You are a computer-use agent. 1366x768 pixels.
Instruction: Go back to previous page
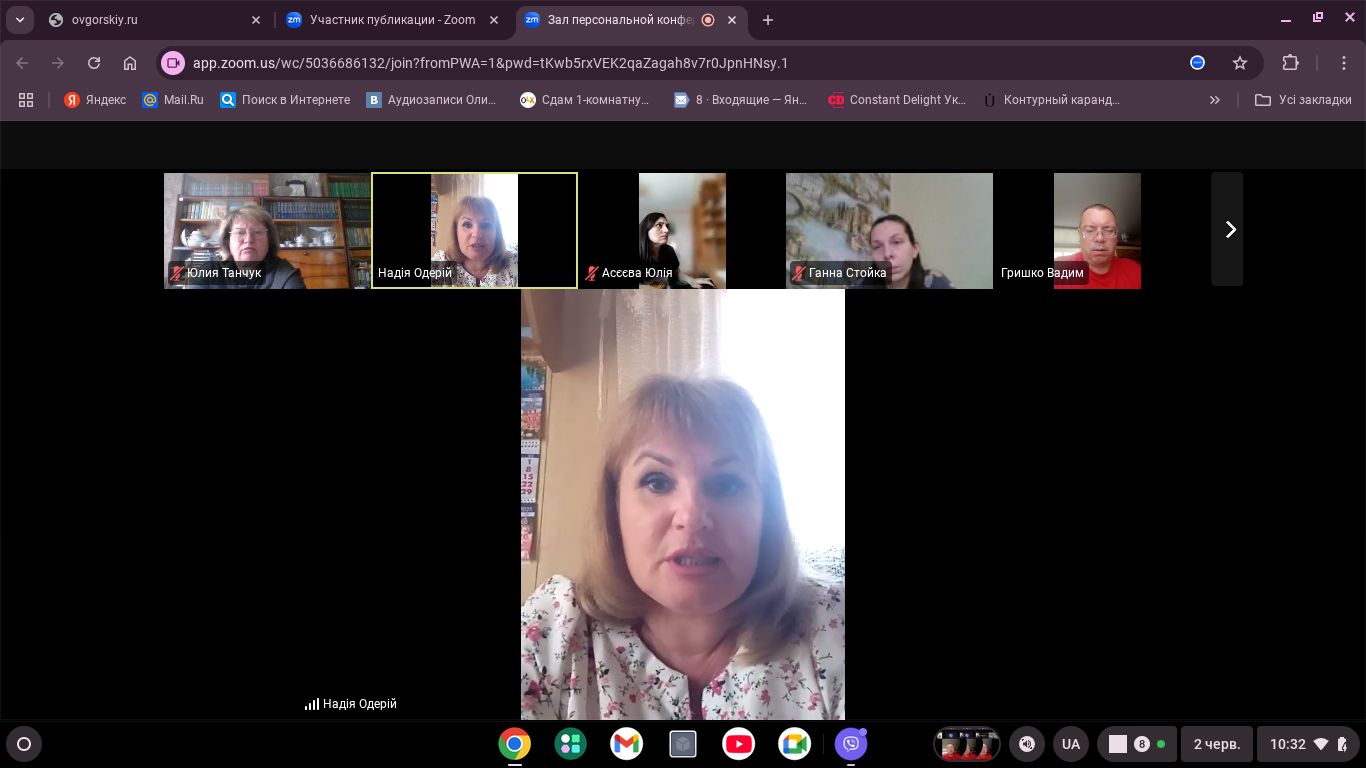(x=22, y=63)
